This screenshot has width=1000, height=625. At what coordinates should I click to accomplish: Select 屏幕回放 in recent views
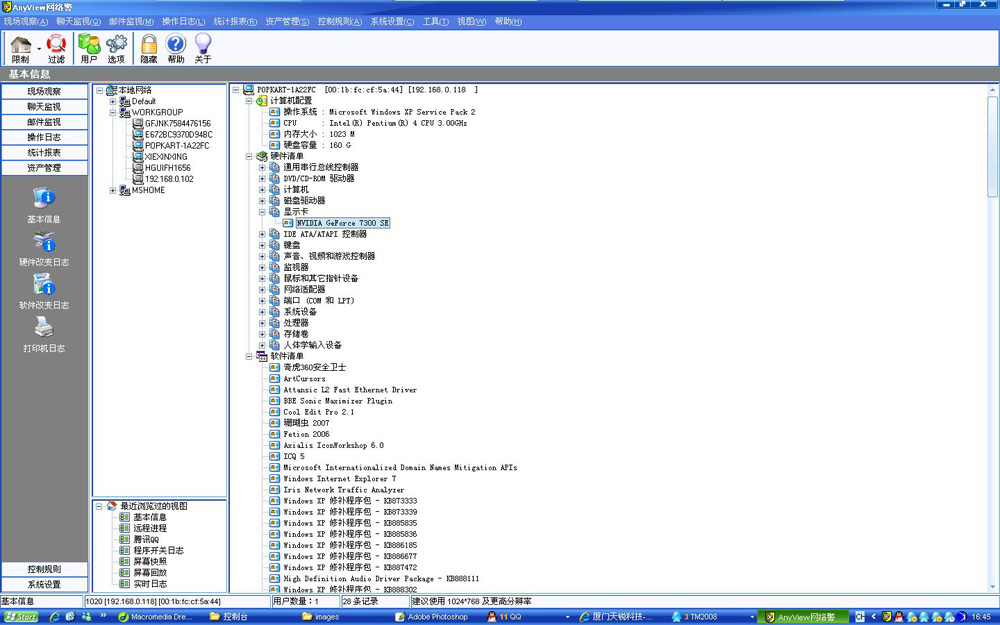150,573
